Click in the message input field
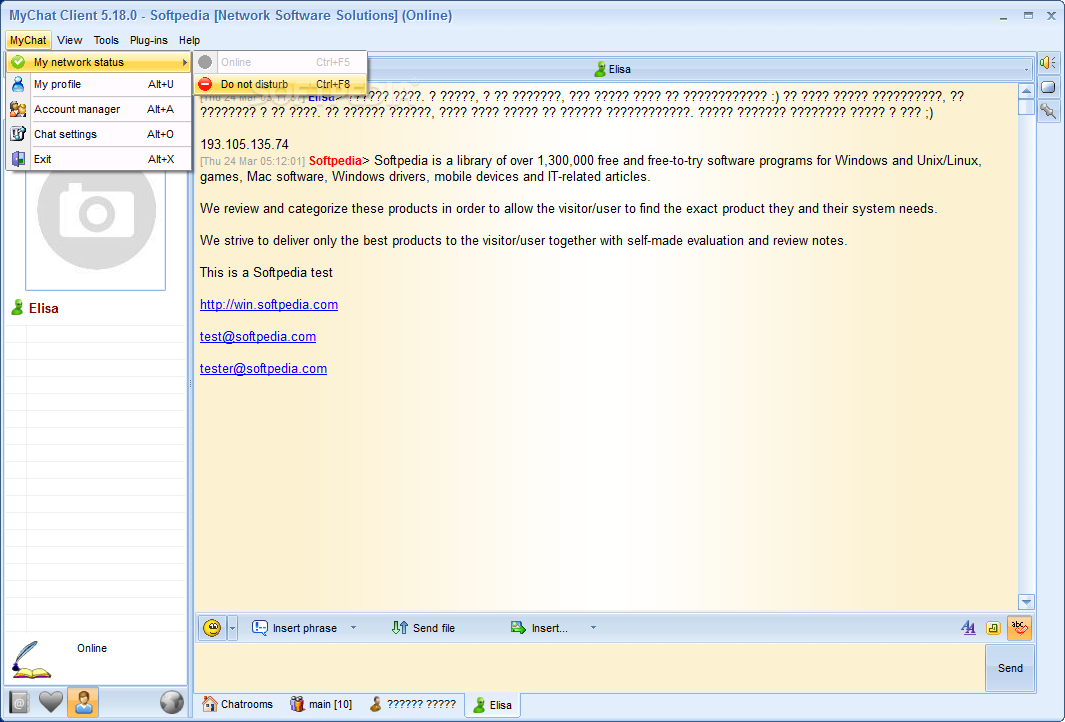The height and width of the screenshot is (722, 1065). [x=590, y=668]
